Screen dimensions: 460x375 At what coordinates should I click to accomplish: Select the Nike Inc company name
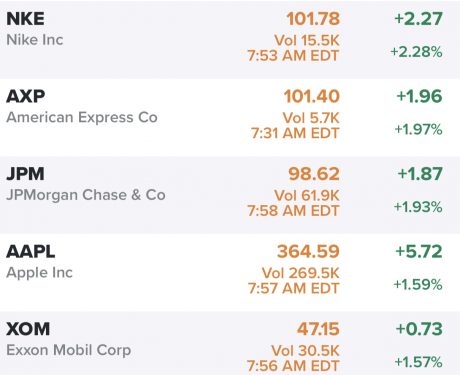(x=35, y=40)
